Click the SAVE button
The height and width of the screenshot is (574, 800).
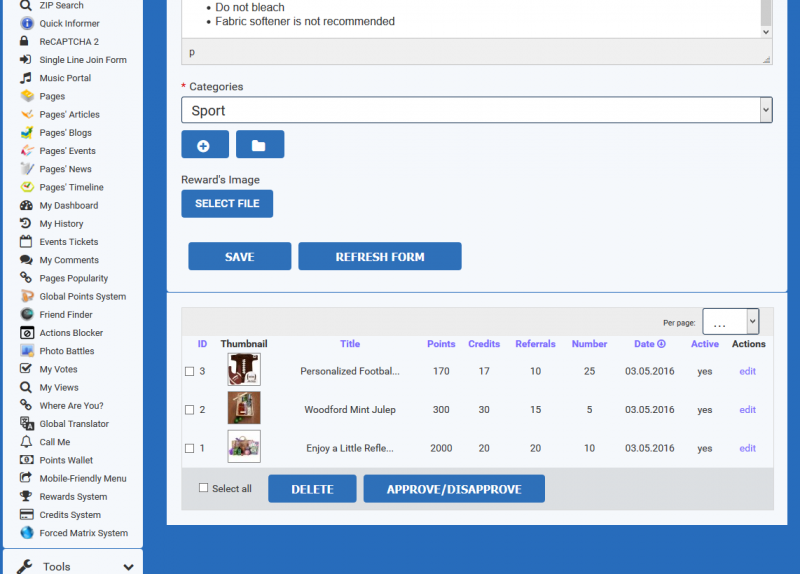coord(240,257)
